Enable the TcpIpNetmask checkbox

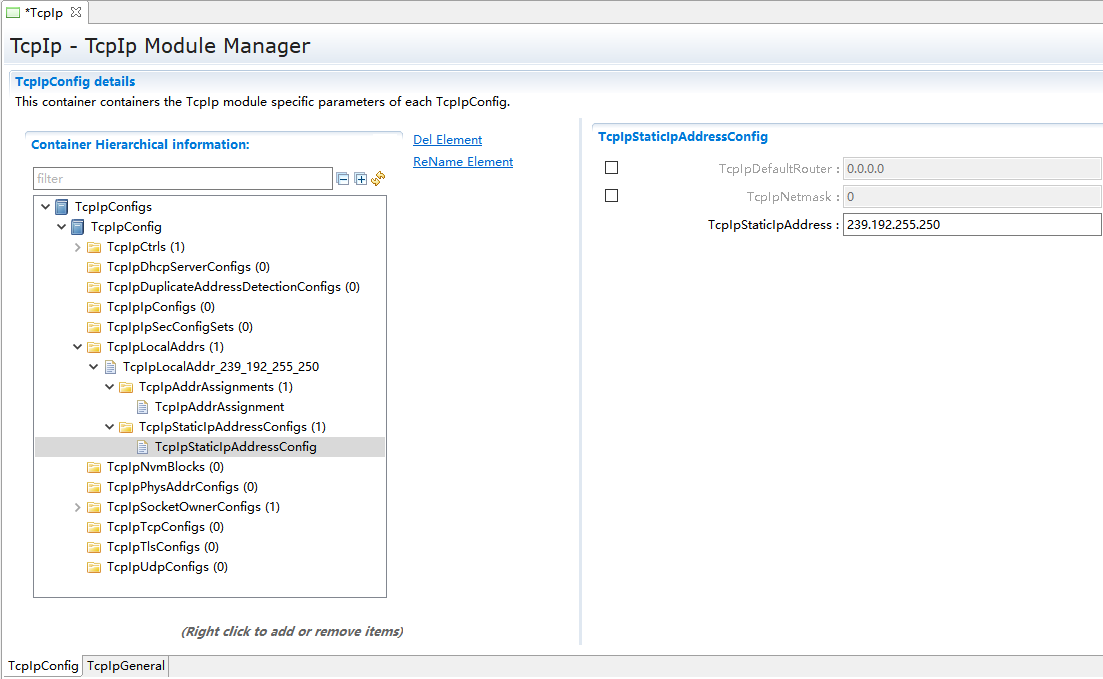(611, 196)
